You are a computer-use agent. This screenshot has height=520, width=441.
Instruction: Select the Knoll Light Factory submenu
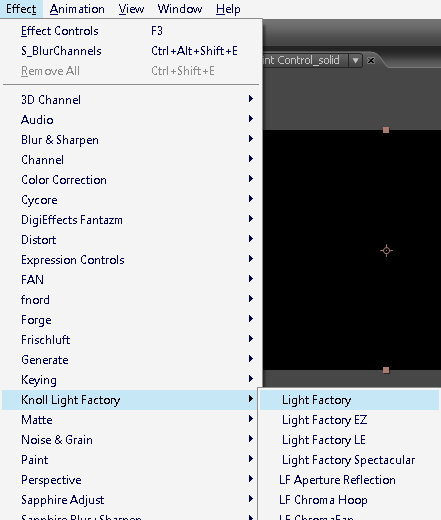pyautogui.click(x=130, y=400)
